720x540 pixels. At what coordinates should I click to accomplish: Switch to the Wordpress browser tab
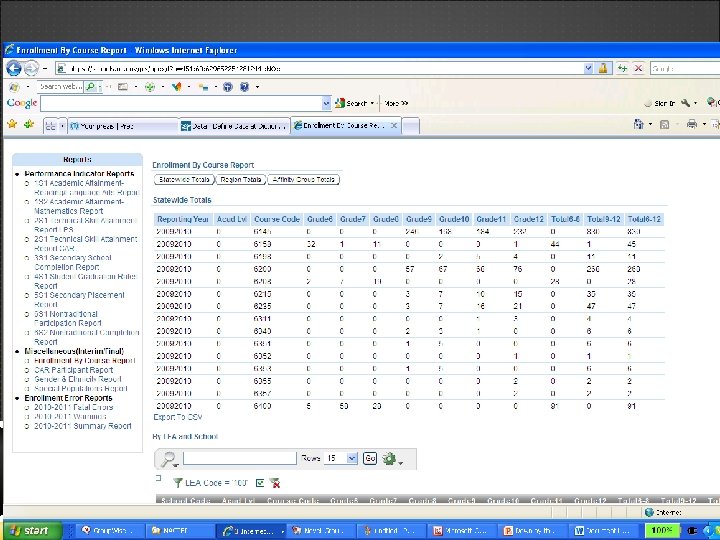(123, 126)
